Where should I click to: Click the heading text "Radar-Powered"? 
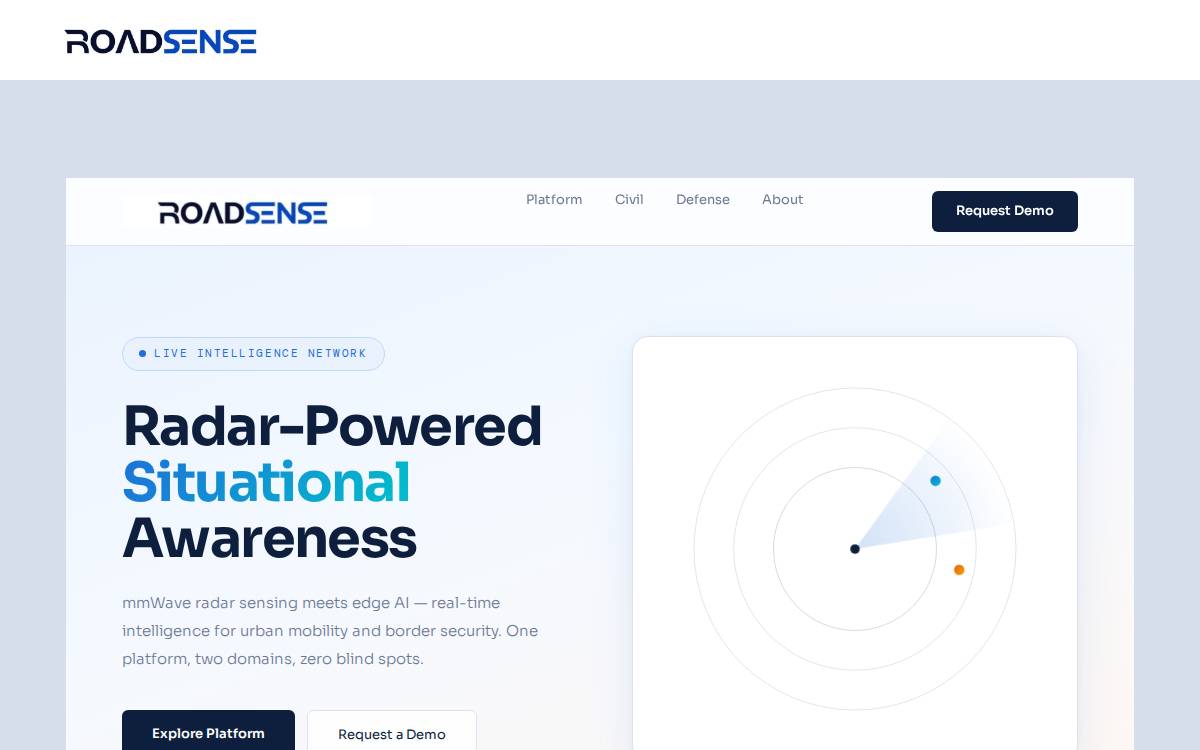click(x=332, y=426)
